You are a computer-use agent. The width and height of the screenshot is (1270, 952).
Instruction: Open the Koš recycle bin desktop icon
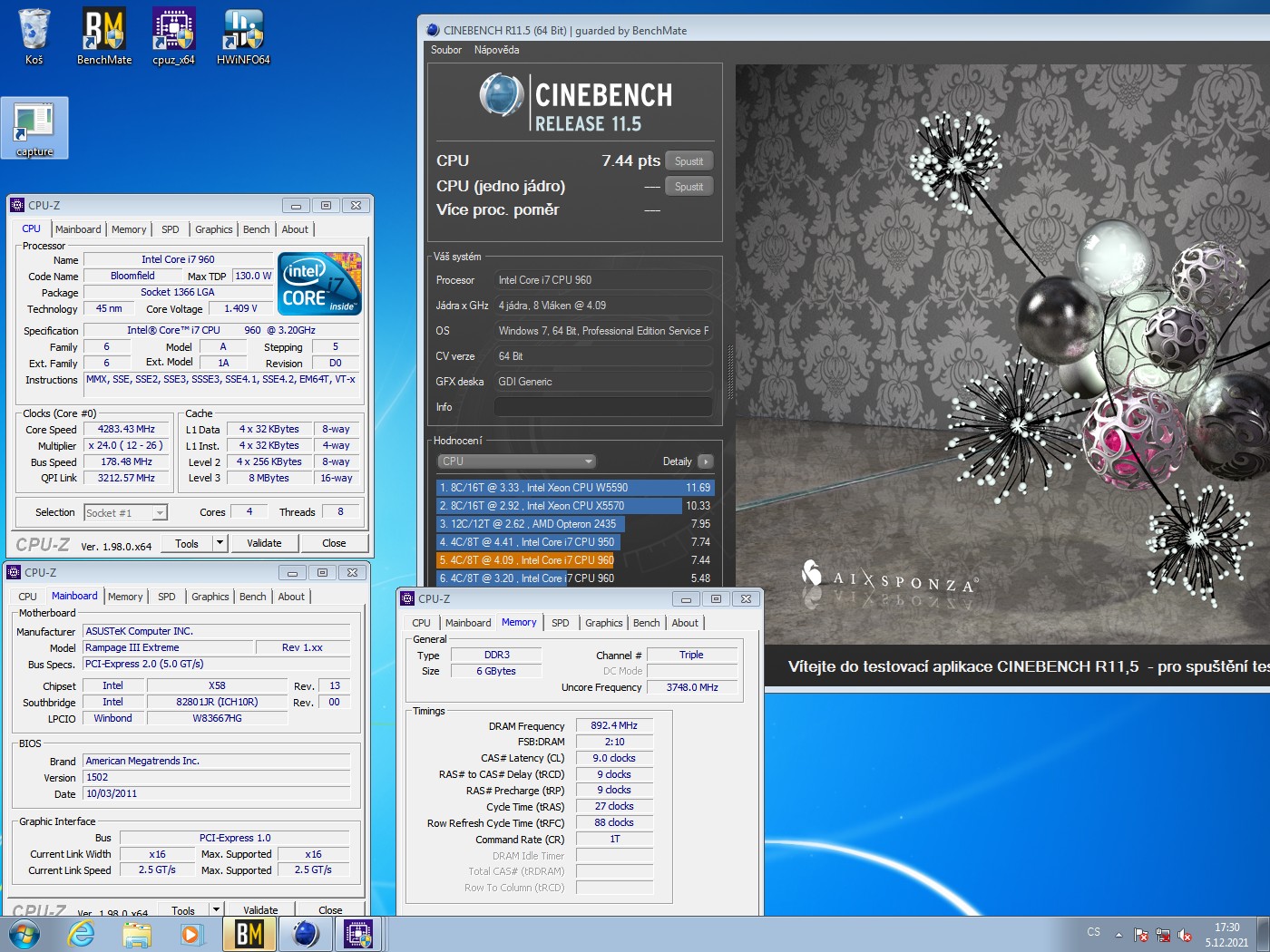34,36
